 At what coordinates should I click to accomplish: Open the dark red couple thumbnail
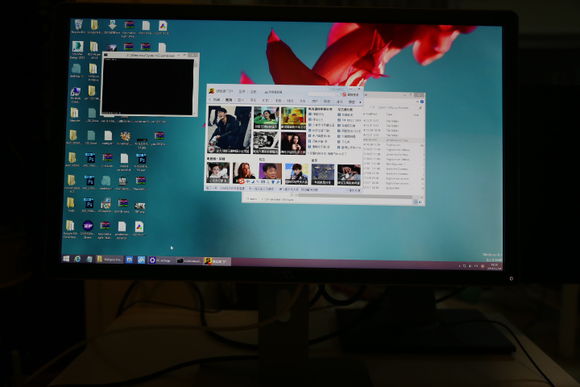click(x=293, y=143)
